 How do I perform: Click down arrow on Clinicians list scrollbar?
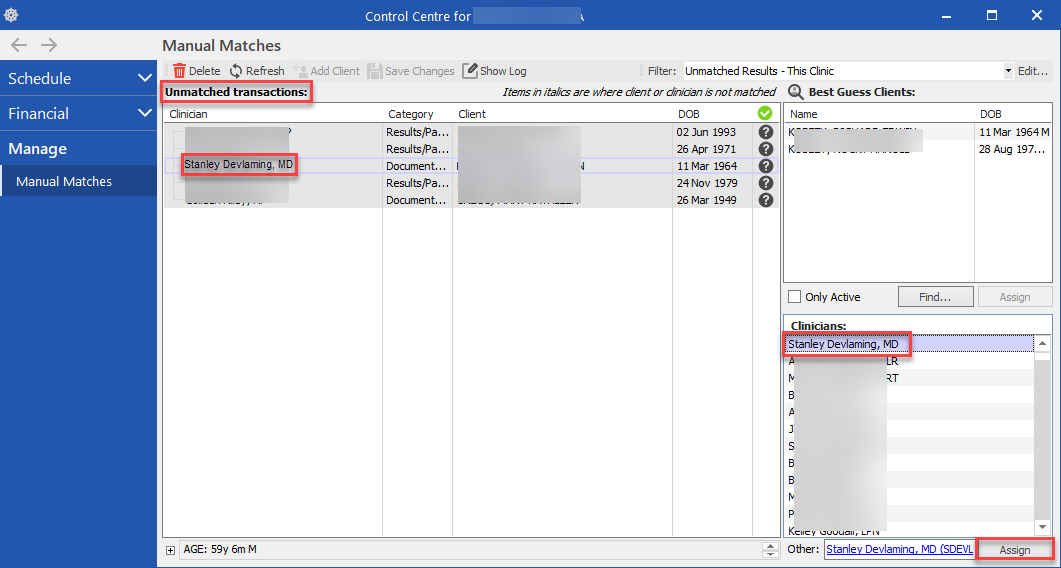click(1042, 527)
